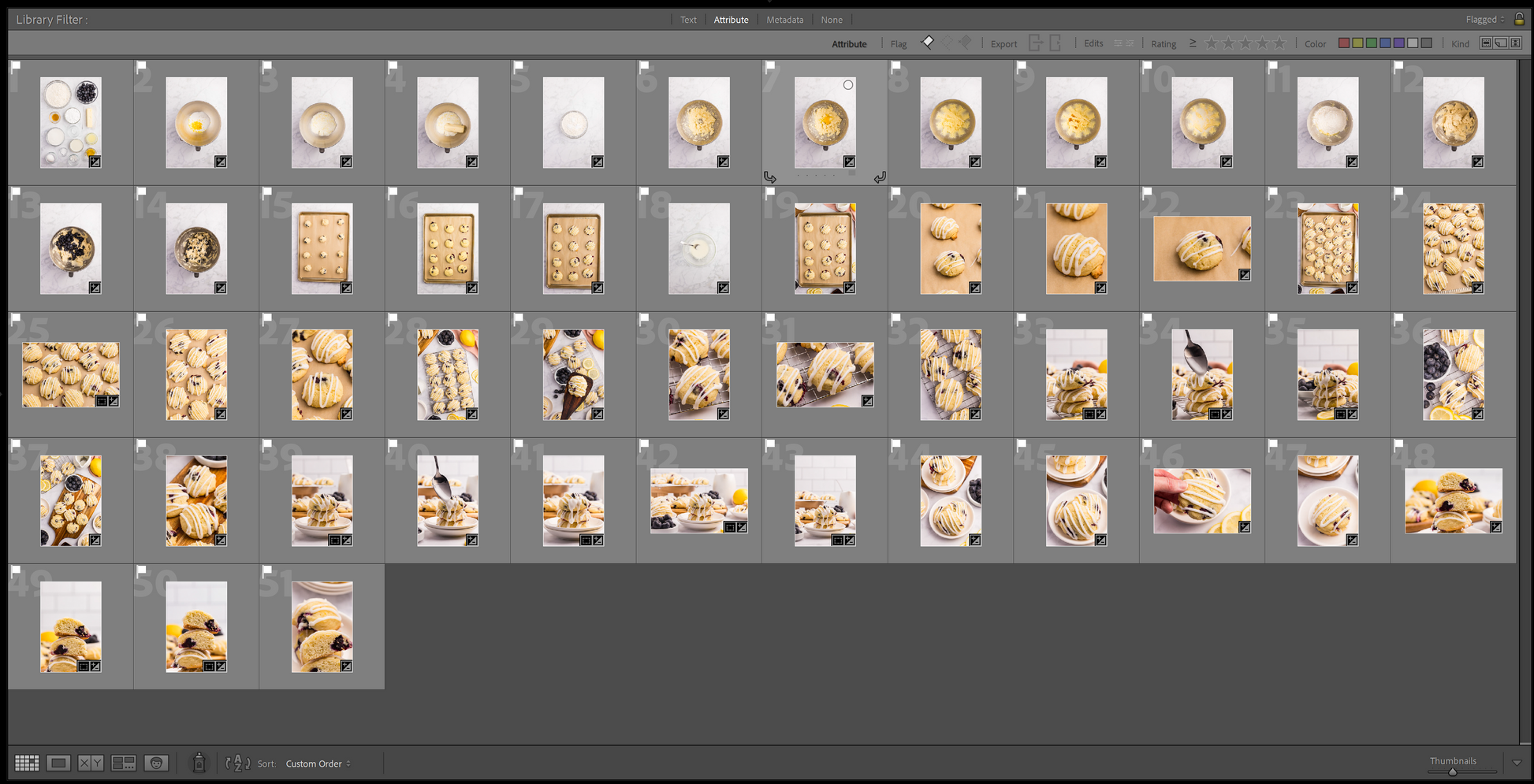Select thumbnail 22 of the glazed cookie
Screen dimensions: 1534x784
1201,249
